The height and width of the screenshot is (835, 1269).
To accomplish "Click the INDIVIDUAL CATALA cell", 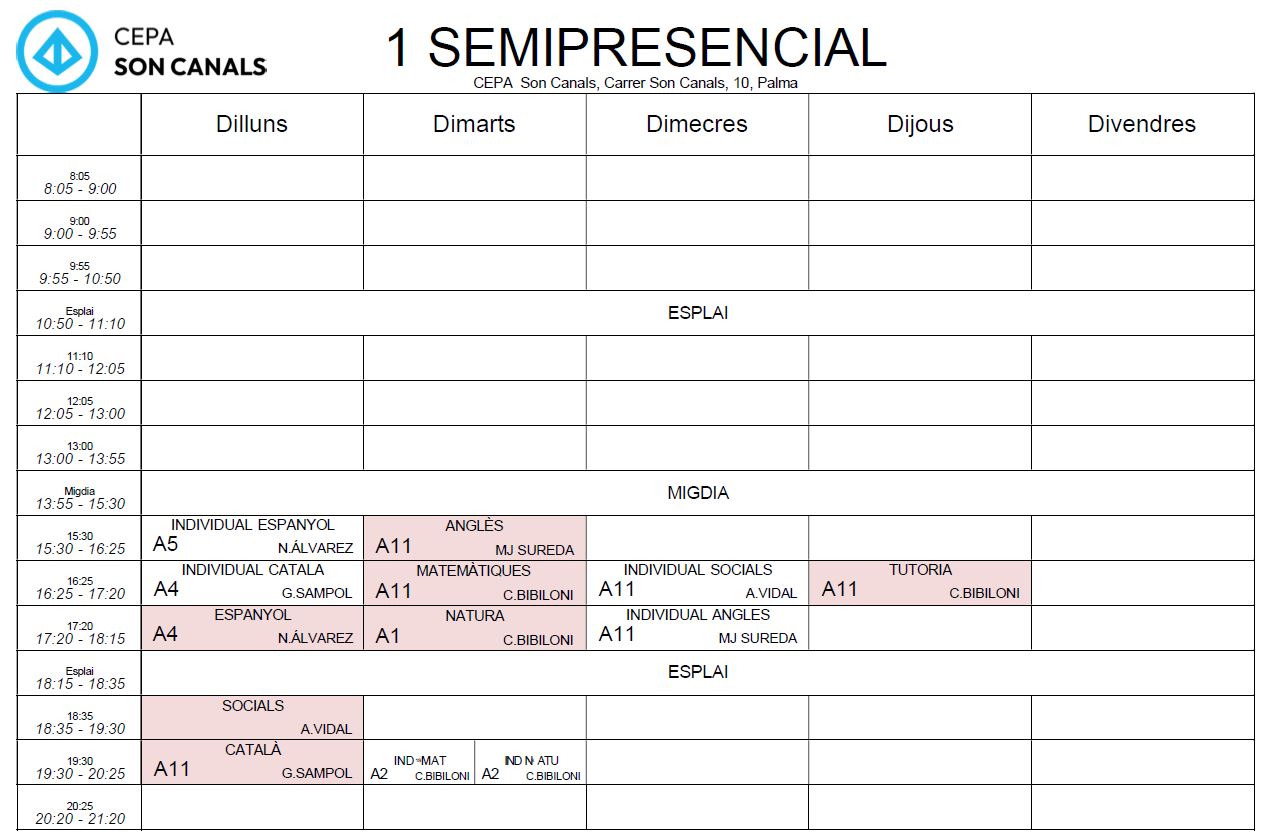I will (252, 583).
